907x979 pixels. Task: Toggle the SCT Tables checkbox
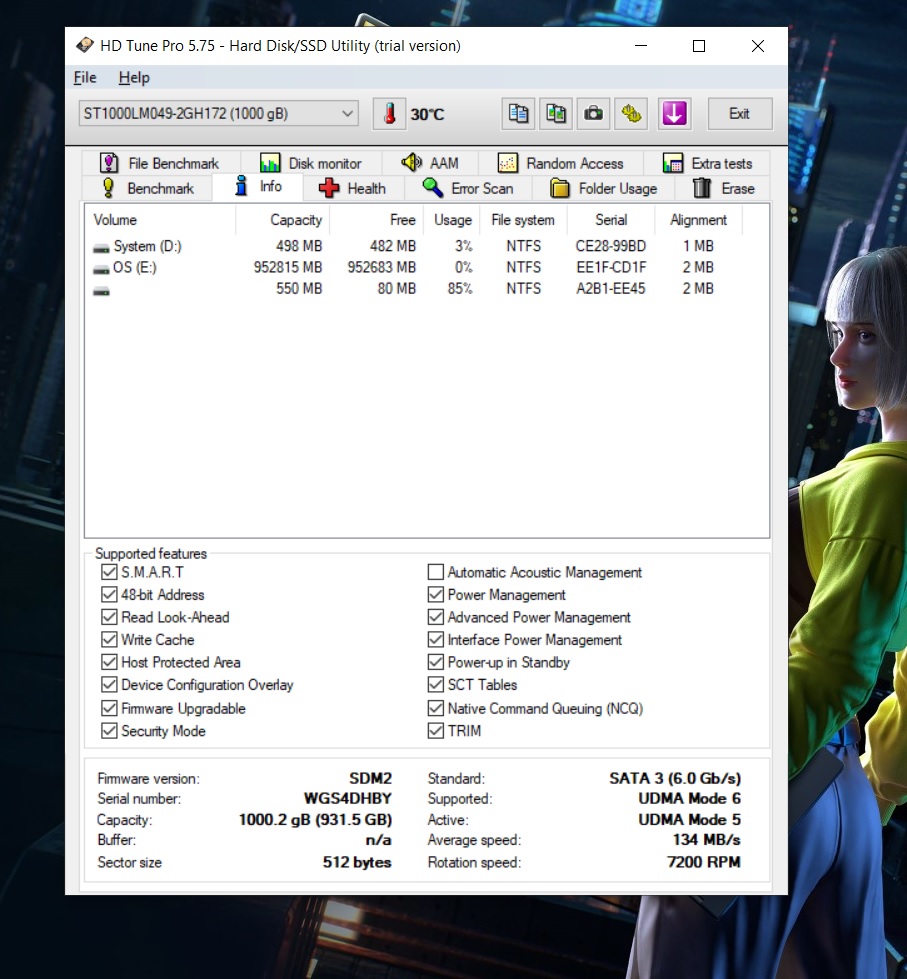(x=436, y=684)
